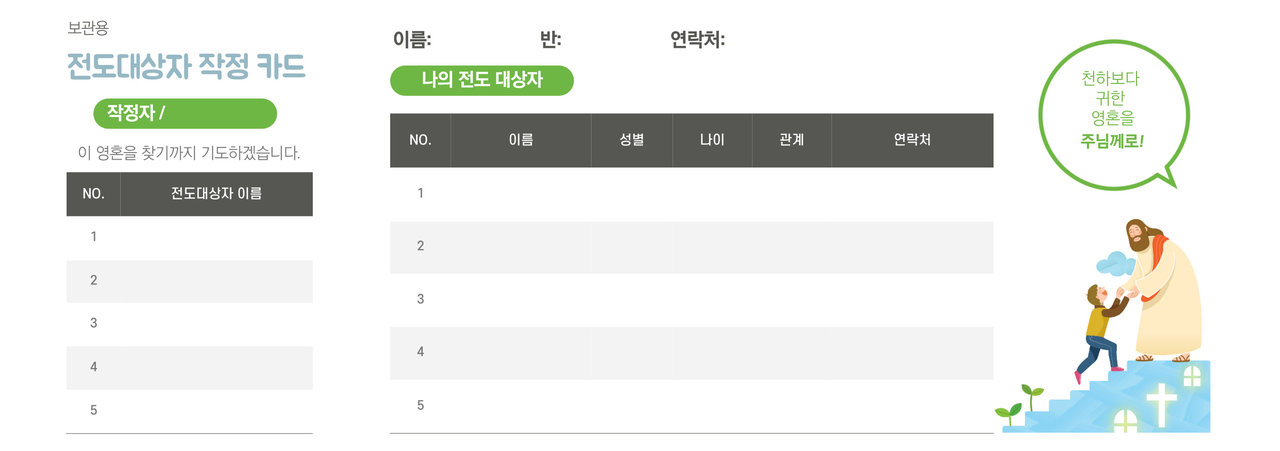Viewport: 1280px width, 451px height.
Task: Click the '전도대상자 작정 카드' title
Action: point(186,67)
